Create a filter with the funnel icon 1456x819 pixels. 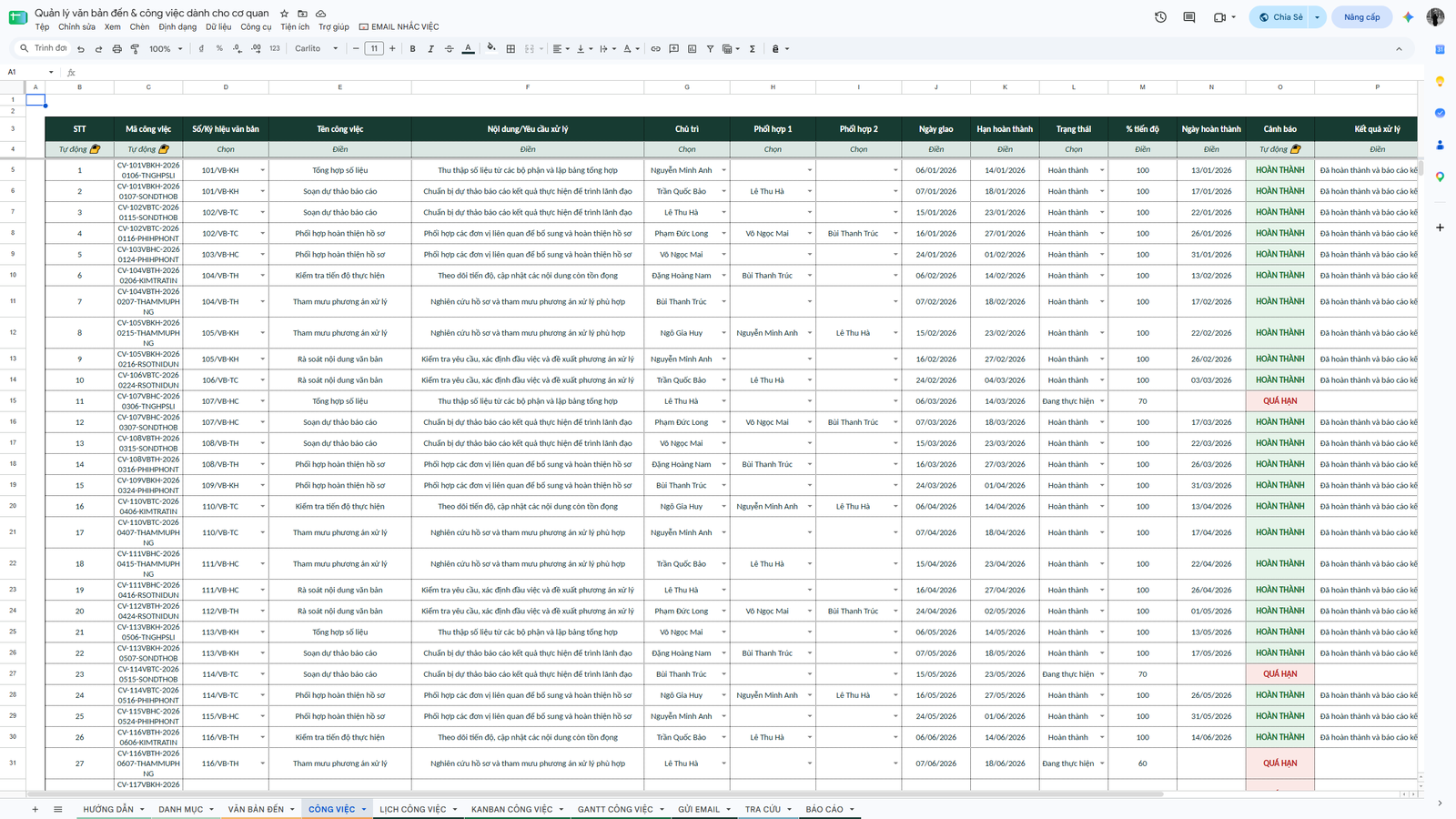[710, 49]
